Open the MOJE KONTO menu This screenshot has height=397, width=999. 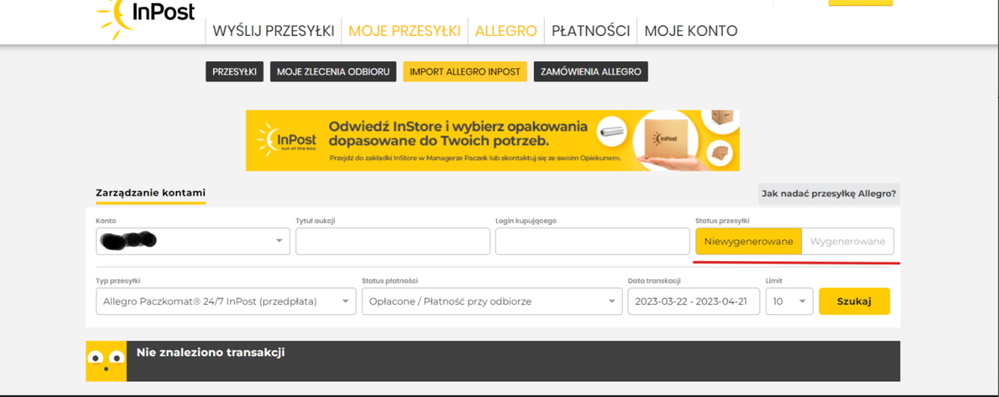691,31
